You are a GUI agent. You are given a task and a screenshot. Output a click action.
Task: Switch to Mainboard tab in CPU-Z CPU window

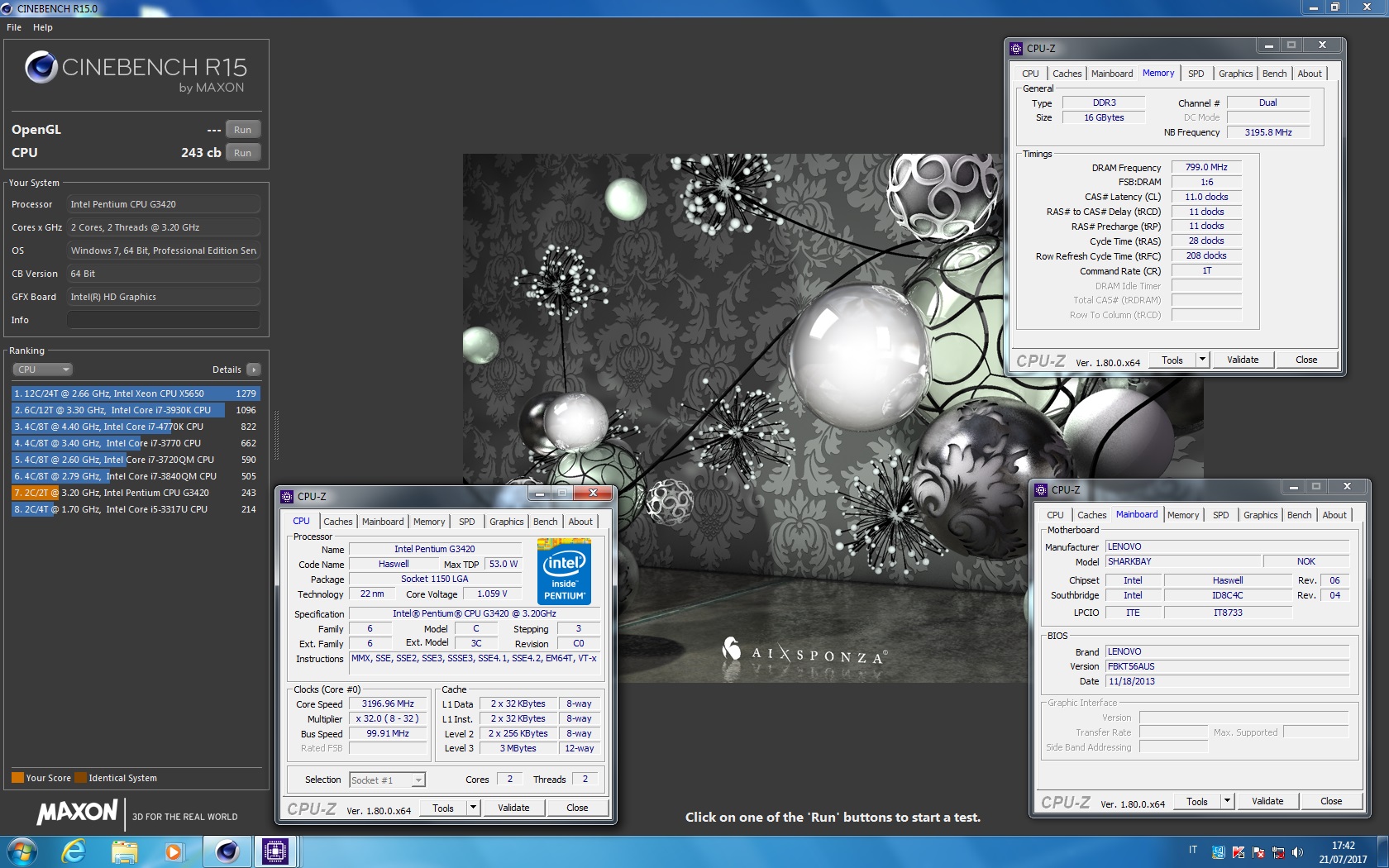tap(383, 522)
